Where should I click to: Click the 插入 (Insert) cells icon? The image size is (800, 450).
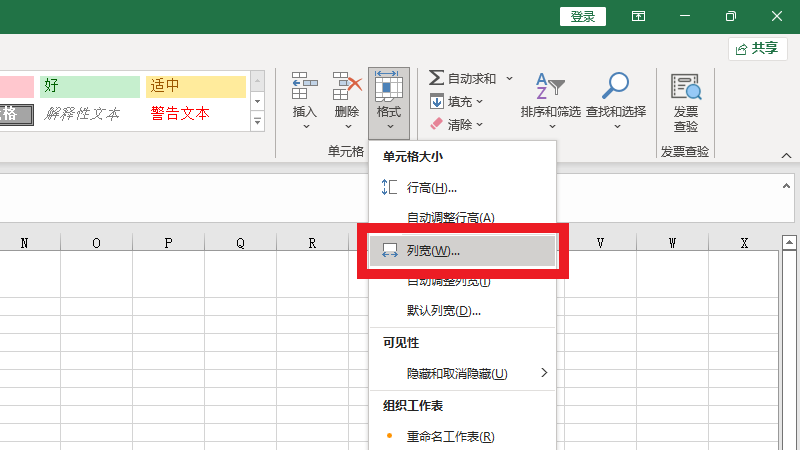tap(304, 88)
